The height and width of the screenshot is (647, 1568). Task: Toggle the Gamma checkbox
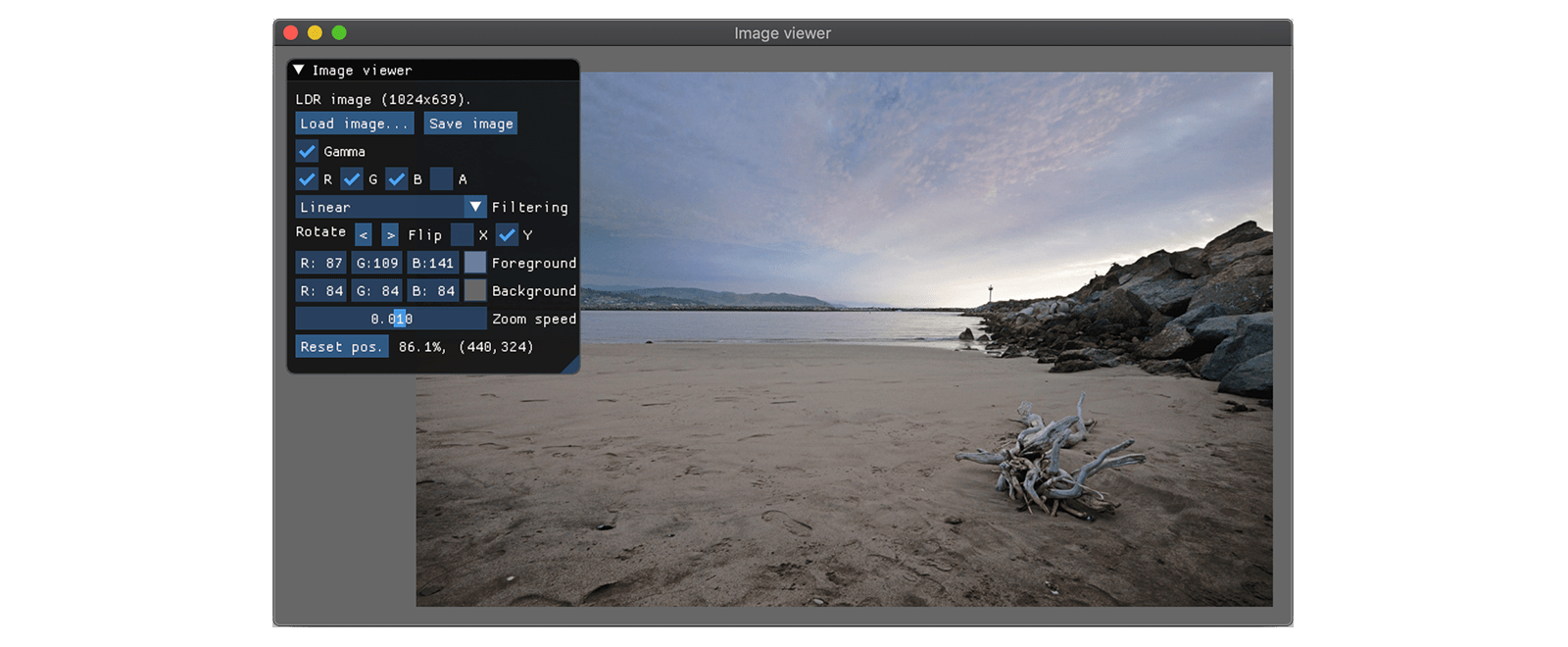[307, 151]
